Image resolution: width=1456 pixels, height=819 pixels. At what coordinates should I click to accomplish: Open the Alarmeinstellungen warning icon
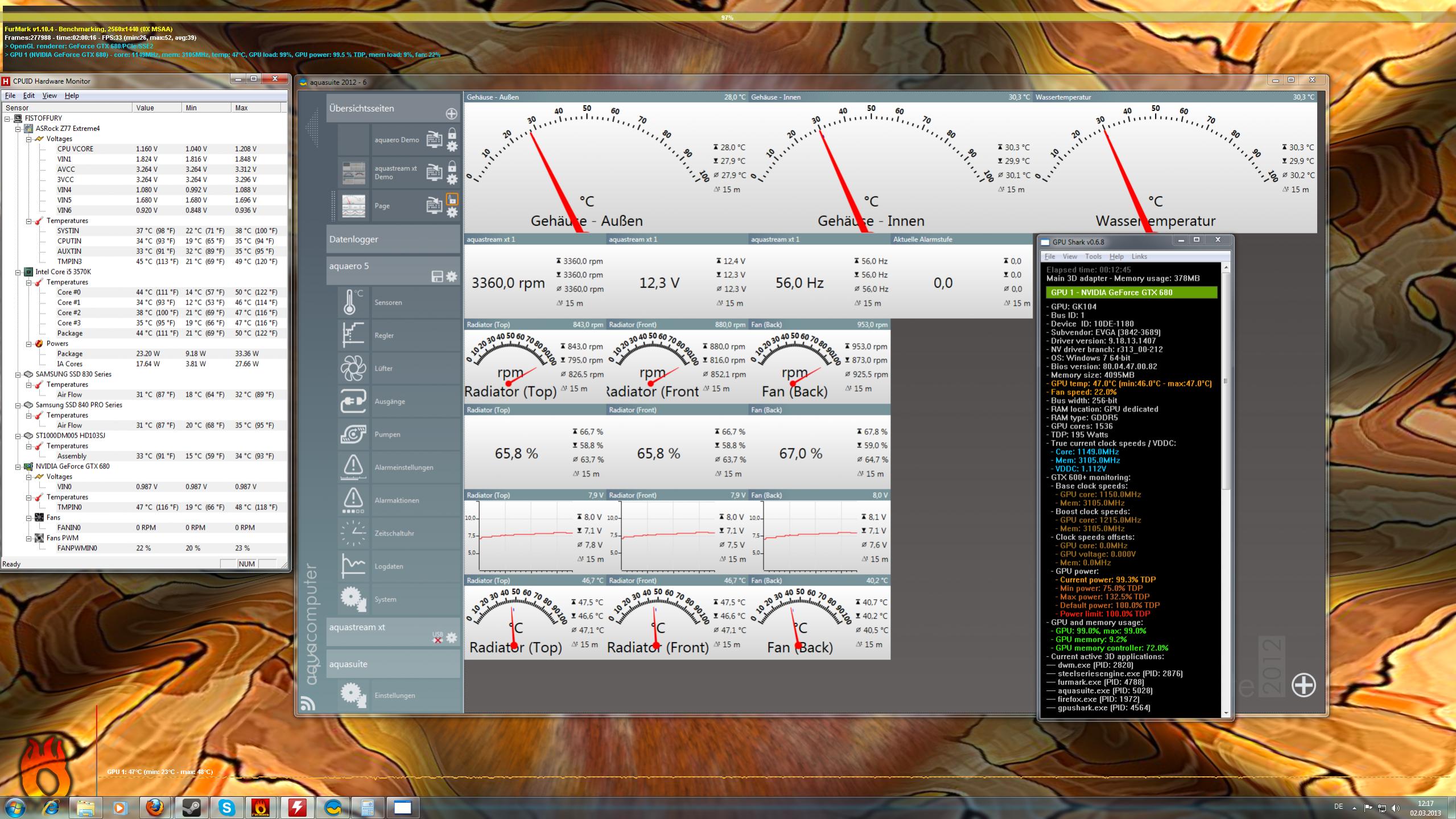[x=353, y=467]
